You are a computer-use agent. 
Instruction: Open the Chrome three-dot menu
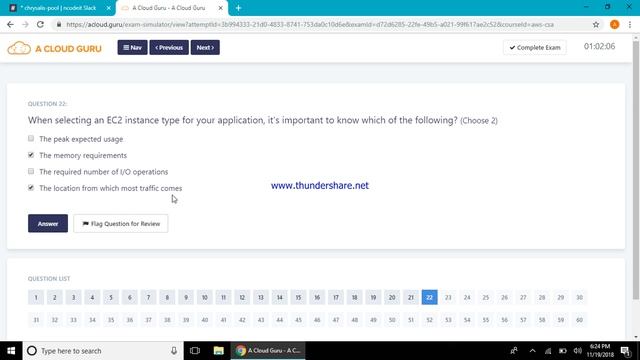click(x=630, y=24)
